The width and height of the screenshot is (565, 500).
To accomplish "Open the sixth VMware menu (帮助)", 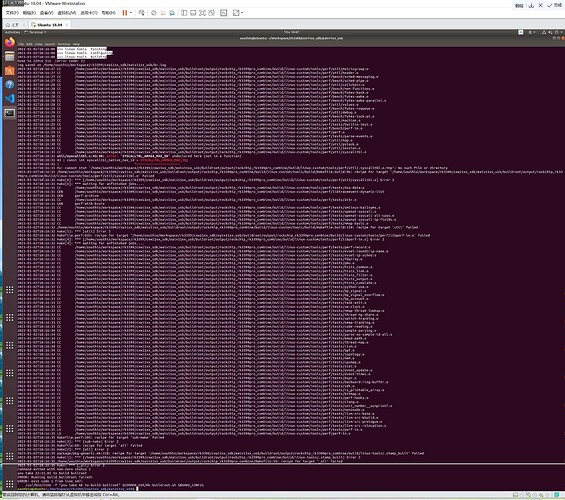I will coord(108,13).
